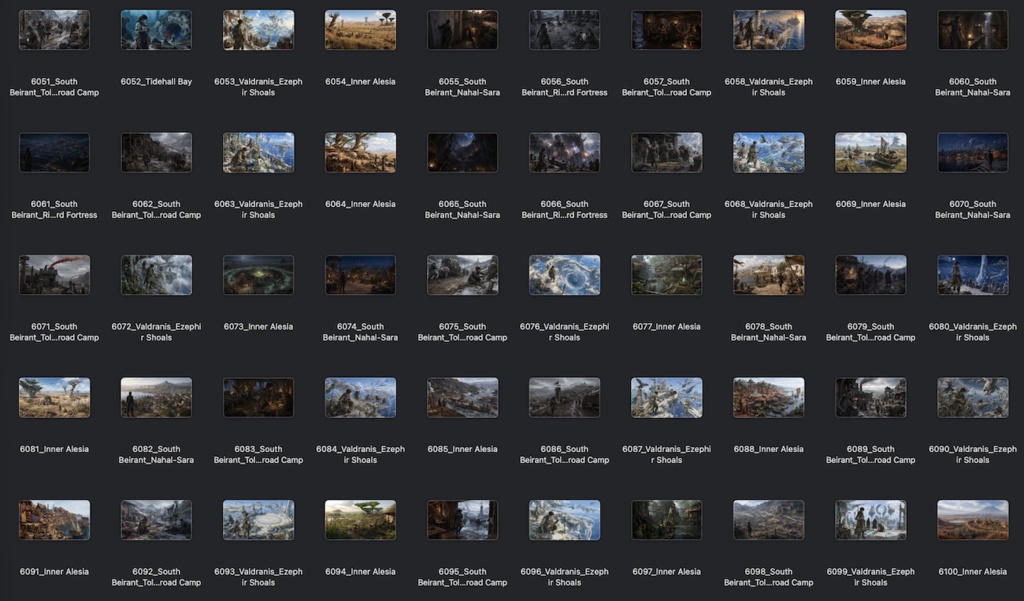
Task: Click the 6082_South Beirant_Nahal-Sara thumbnail
Action: [156, 397]
